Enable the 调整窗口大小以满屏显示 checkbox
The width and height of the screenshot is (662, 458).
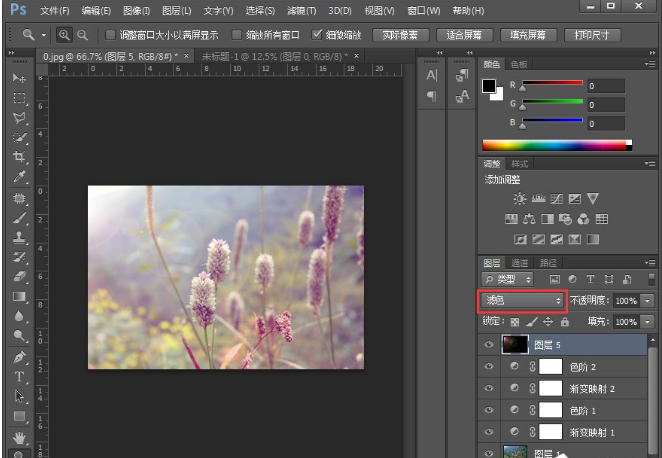(x=110, y=34)
